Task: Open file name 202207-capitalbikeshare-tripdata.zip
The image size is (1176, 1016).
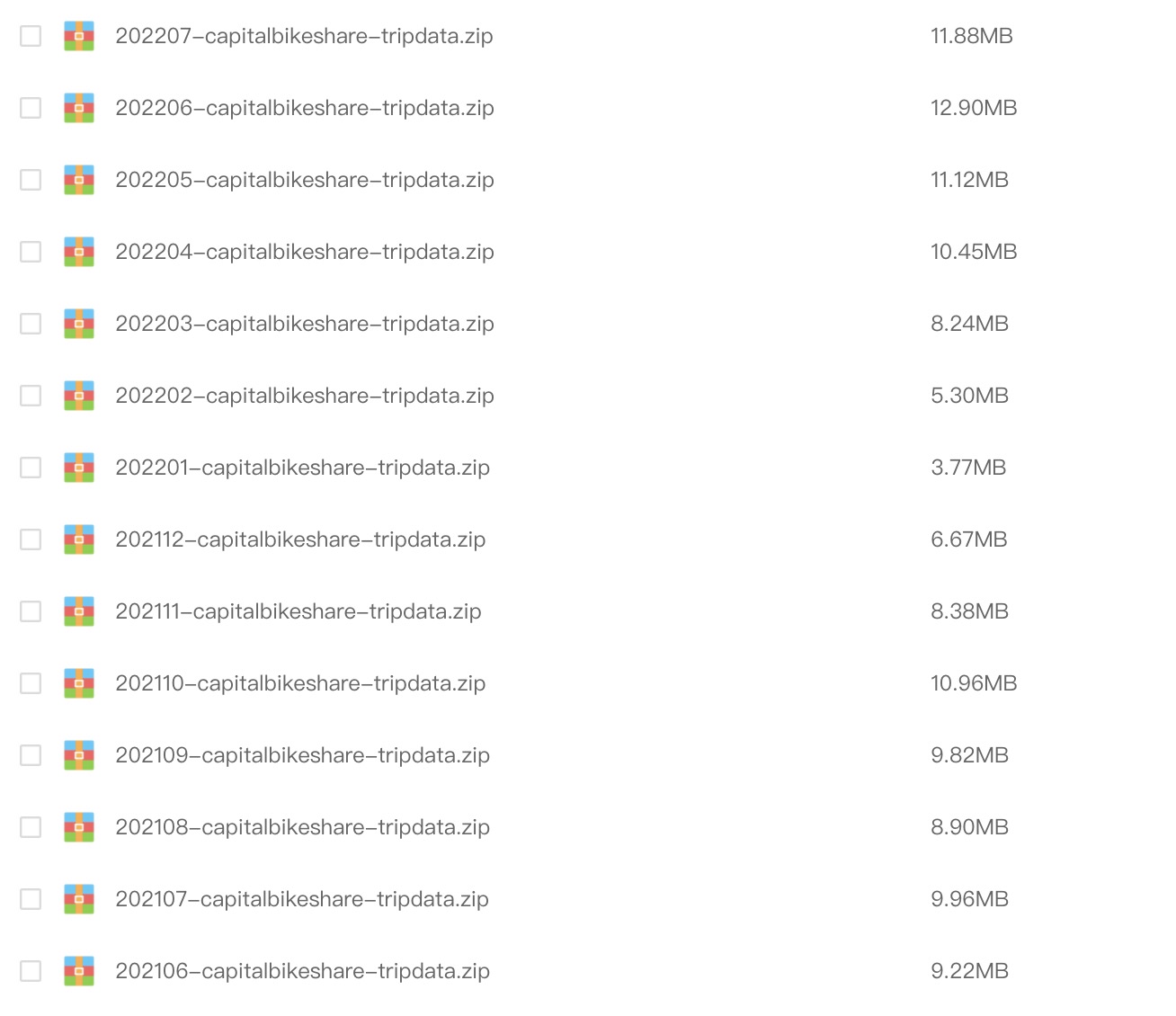Action: tap(304, 36)
